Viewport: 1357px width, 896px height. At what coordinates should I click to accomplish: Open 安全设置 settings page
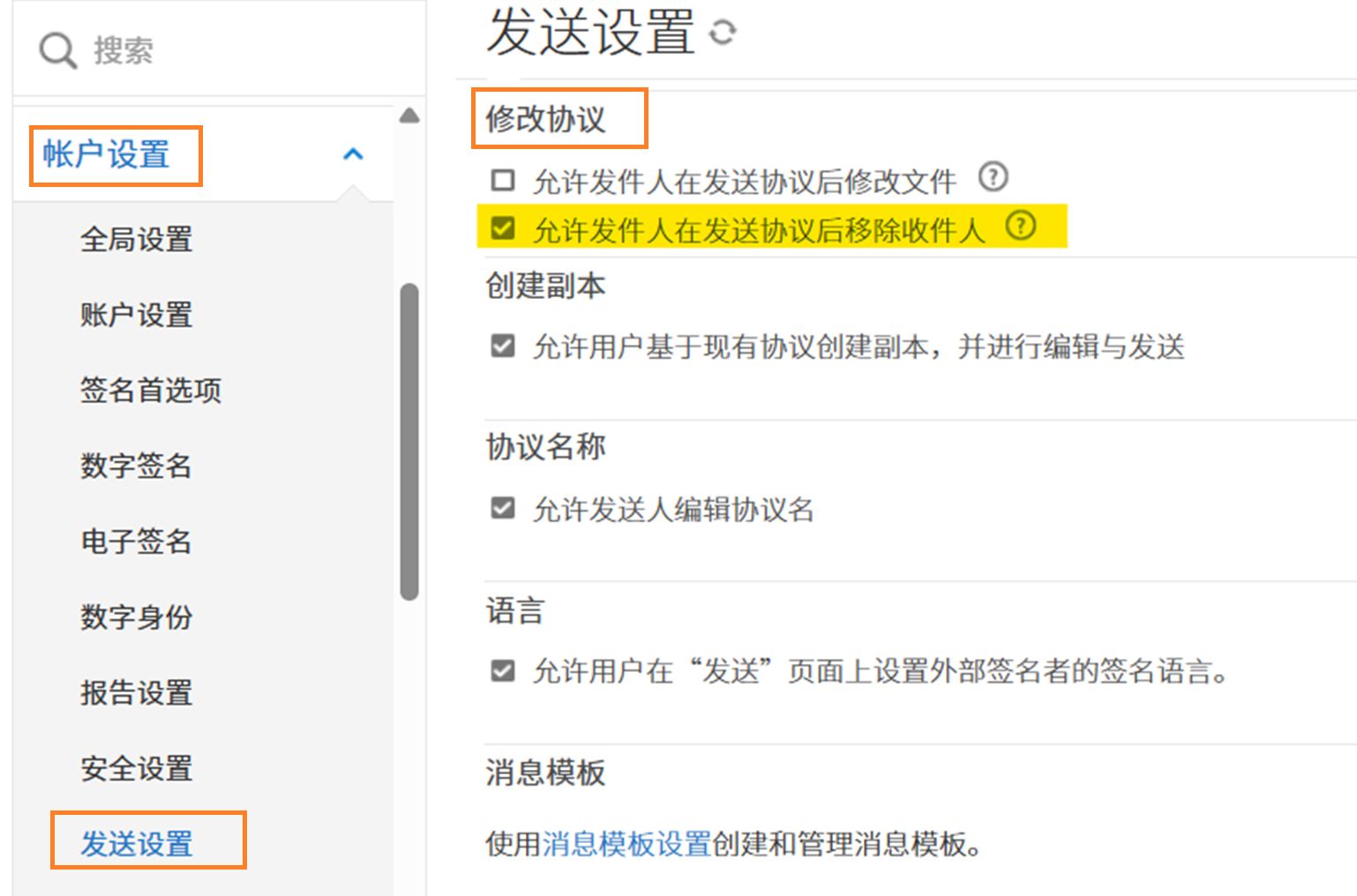135,769
